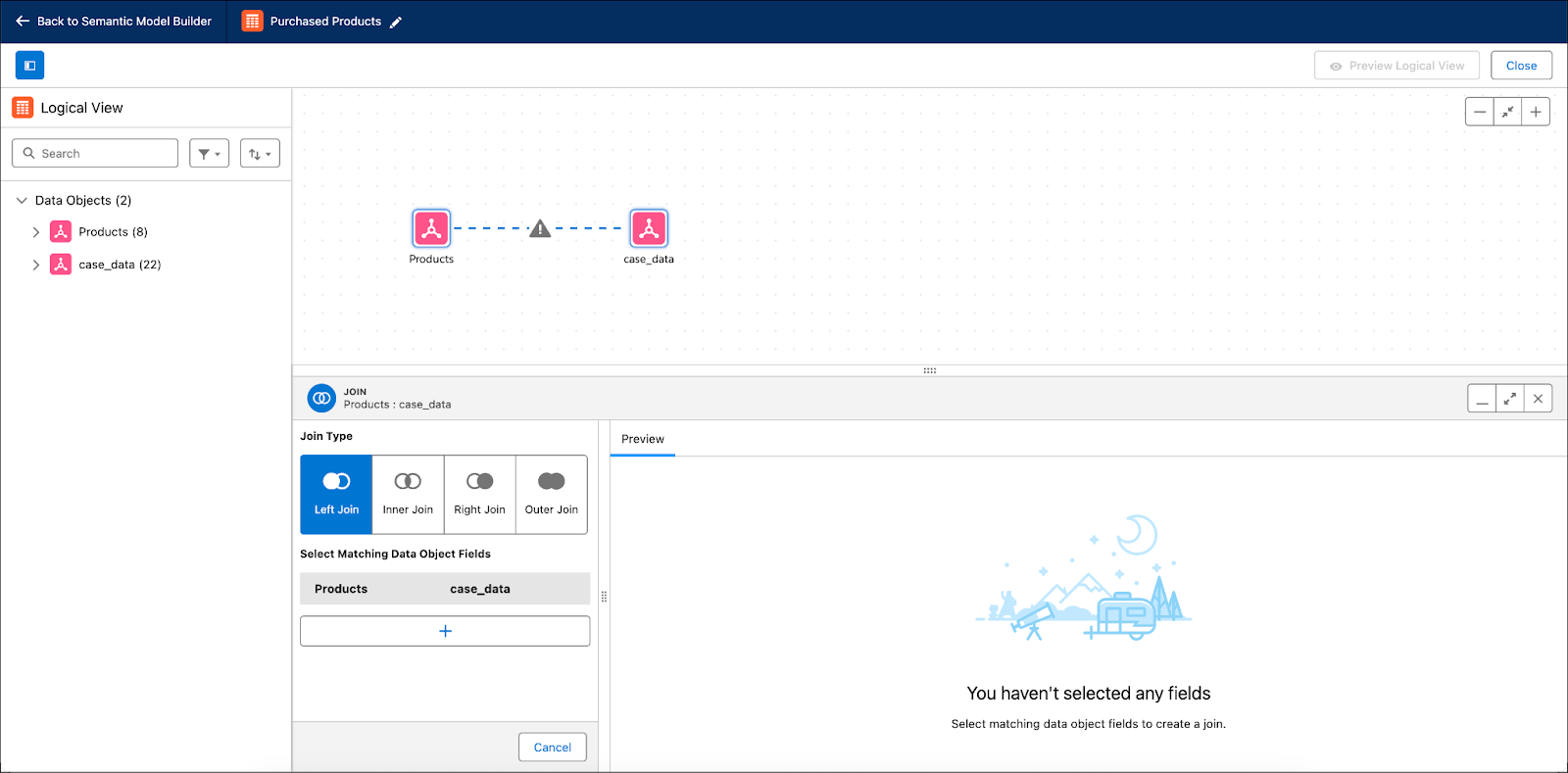
Task: Click the vertical splitter handle beside join settings
Action: point(604,597)
